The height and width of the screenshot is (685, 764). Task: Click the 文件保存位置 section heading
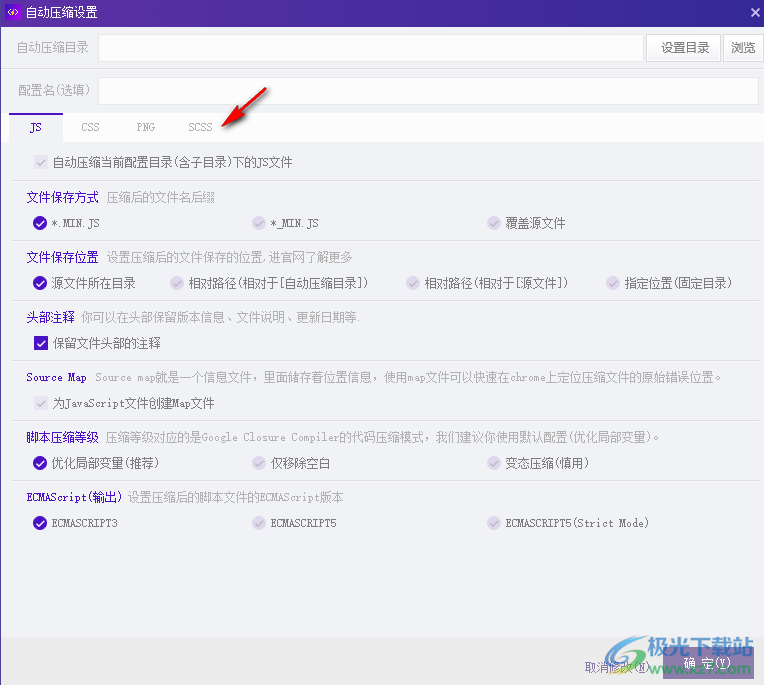[62, 257]
